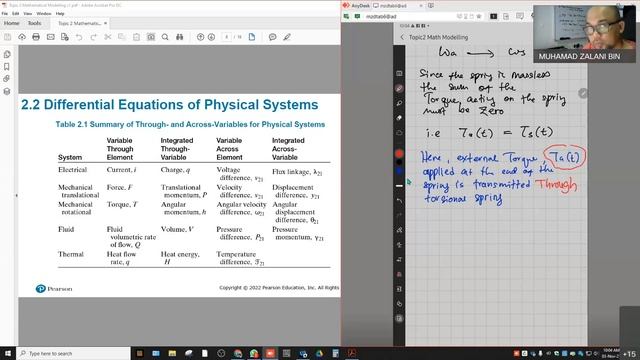Open Adobe Acrobat from the taskbar
This screenshot has width=640, height=360.
352,353
